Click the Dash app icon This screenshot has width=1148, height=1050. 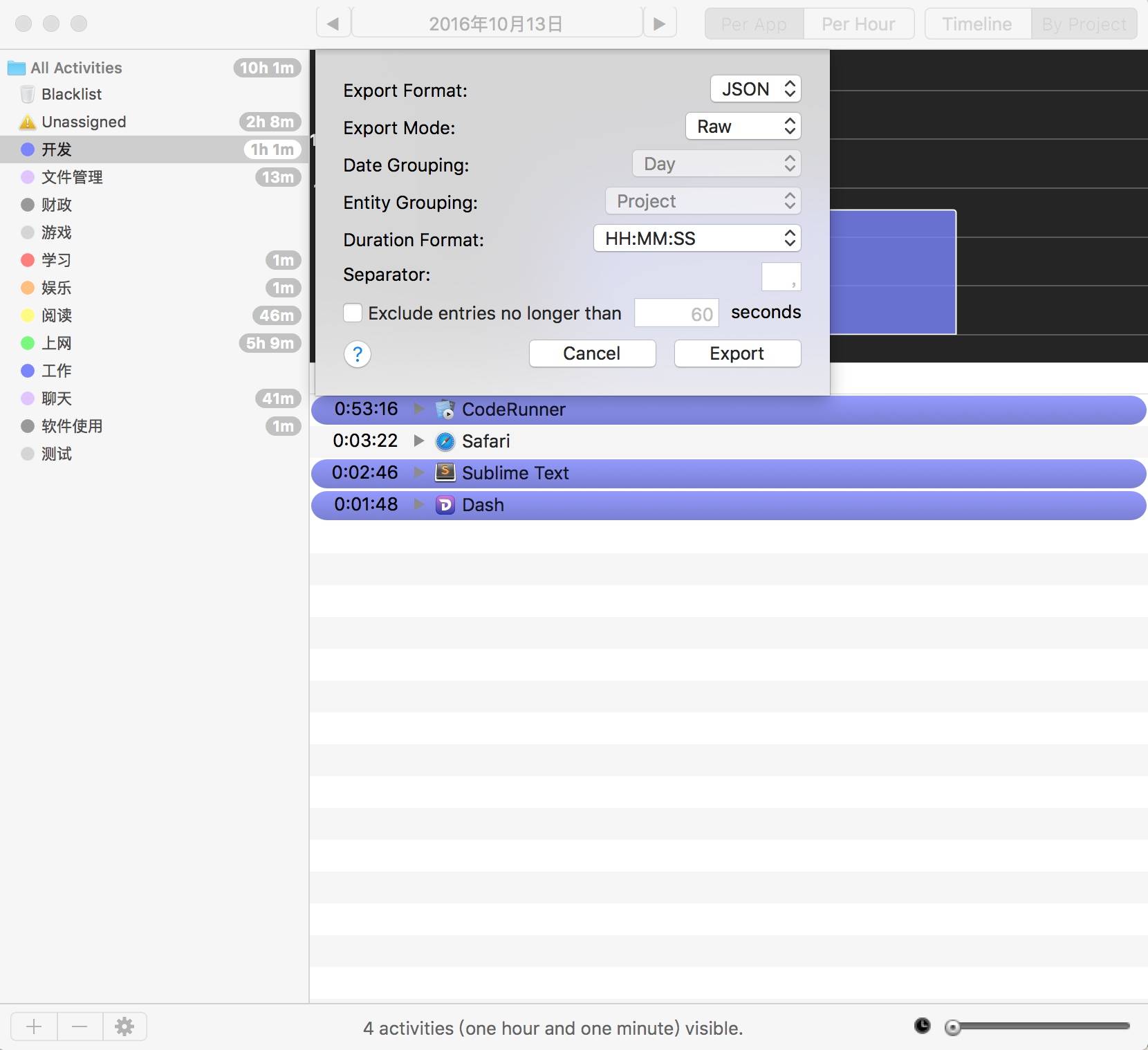[445, 505]
